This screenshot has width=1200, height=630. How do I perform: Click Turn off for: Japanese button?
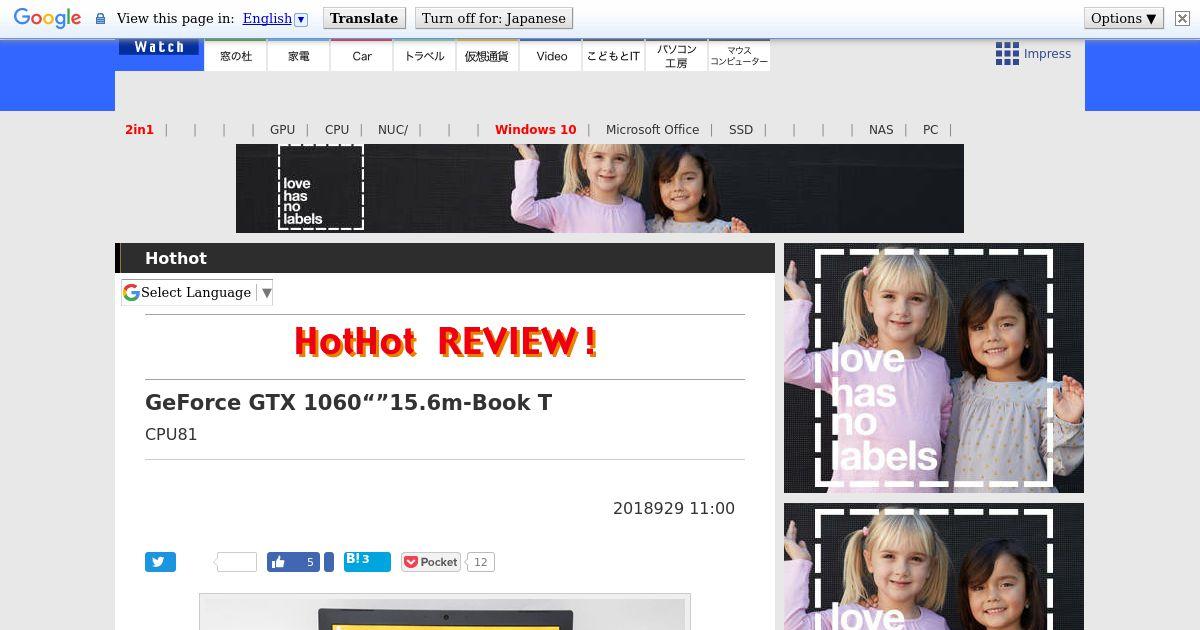pos(494,18)
